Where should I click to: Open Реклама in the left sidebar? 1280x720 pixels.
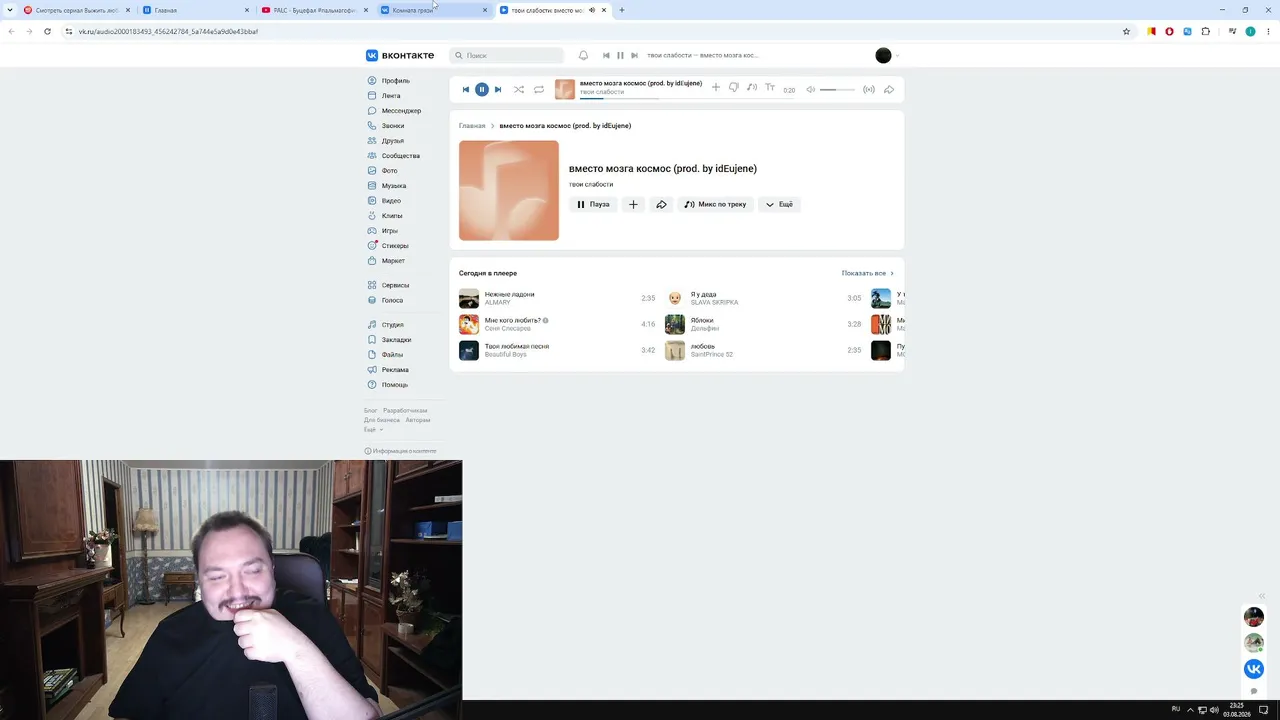click(395, 370)
